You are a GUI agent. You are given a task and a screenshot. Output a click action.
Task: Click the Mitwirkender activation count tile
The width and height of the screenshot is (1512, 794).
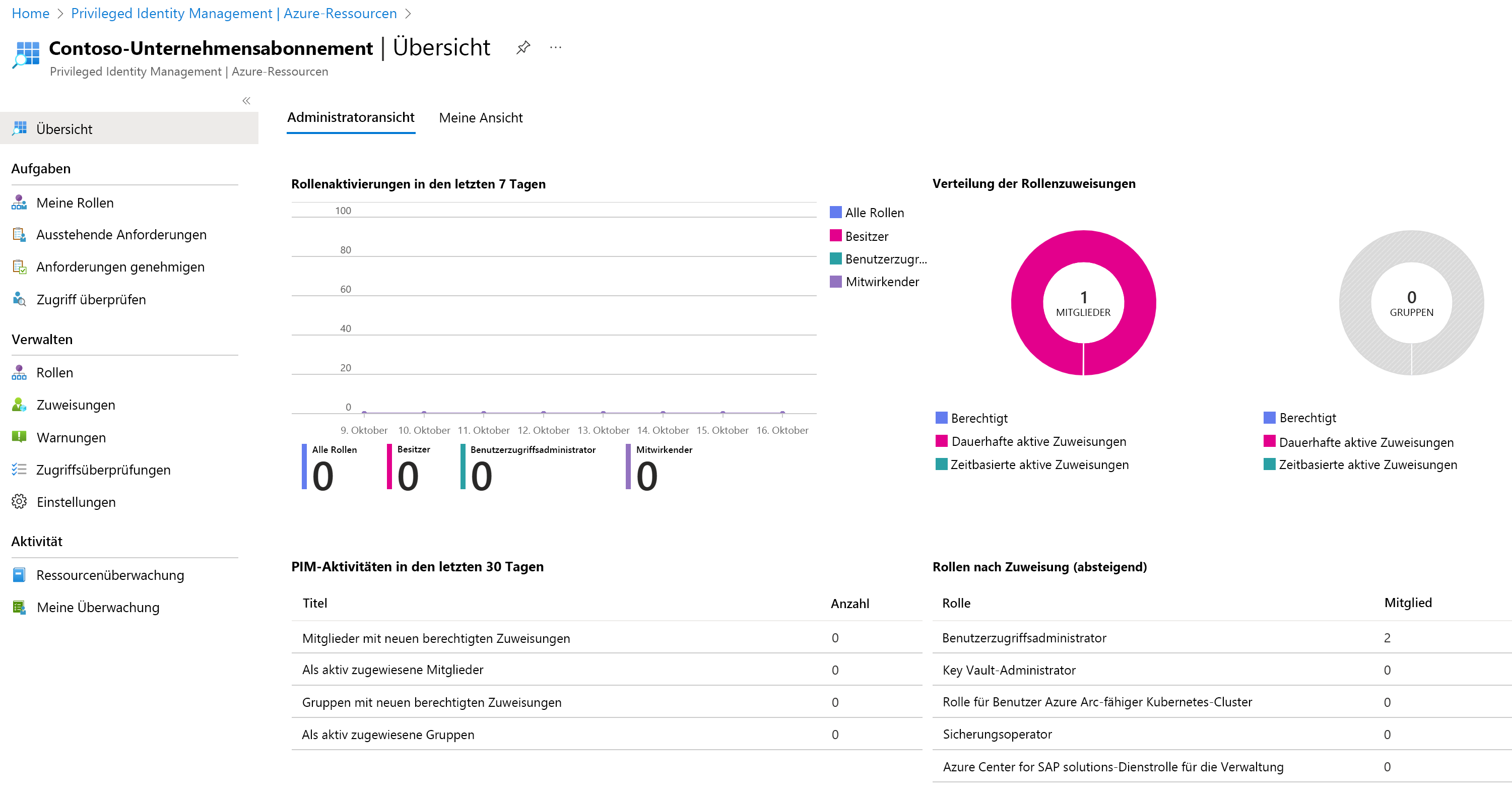coord(660,467)
